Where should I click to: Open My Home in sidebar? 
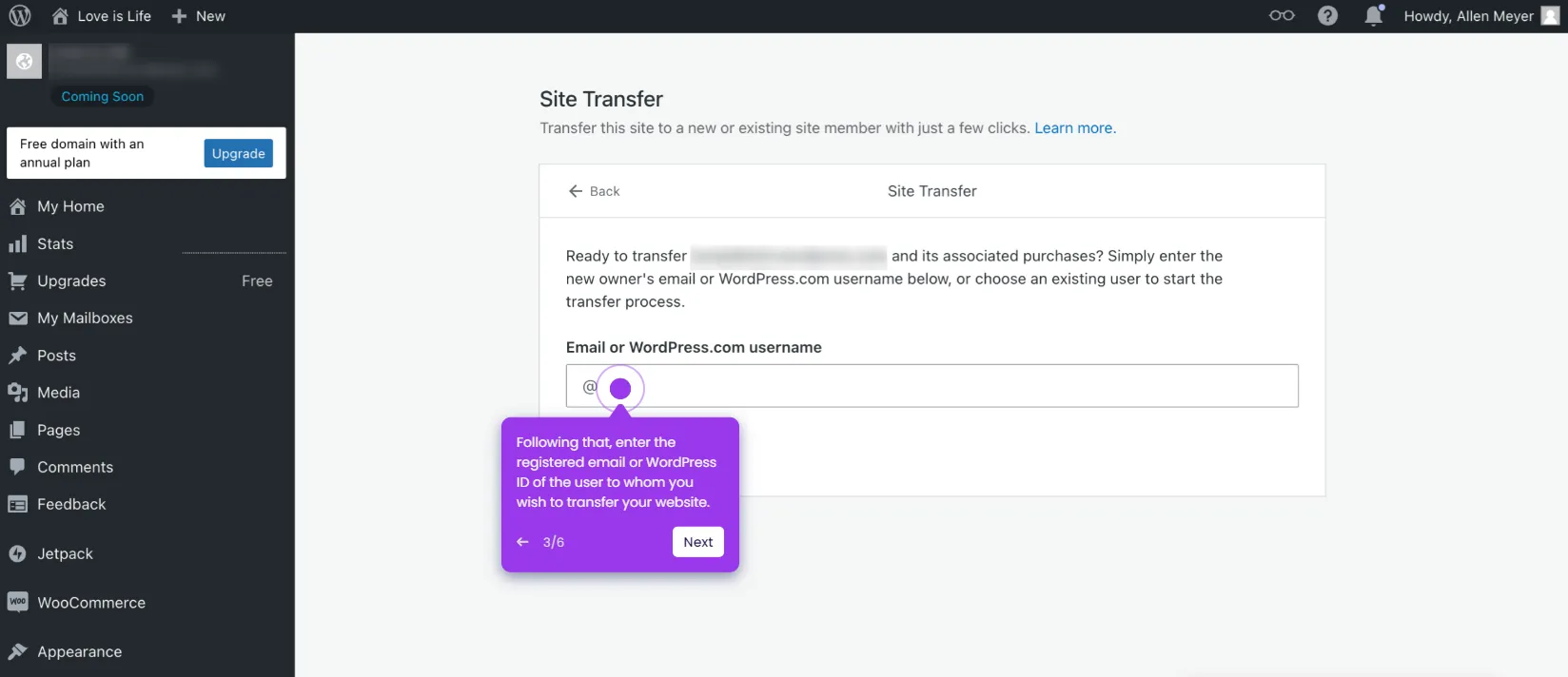click(70, 206)
